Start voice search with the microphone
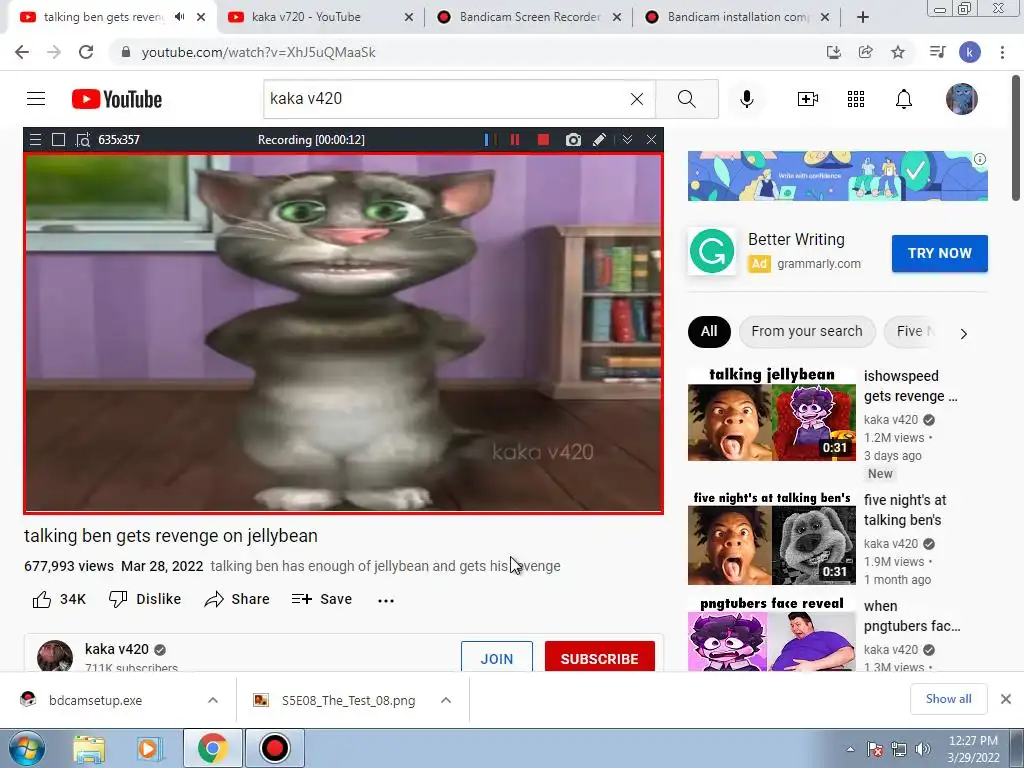 (746, 99)
